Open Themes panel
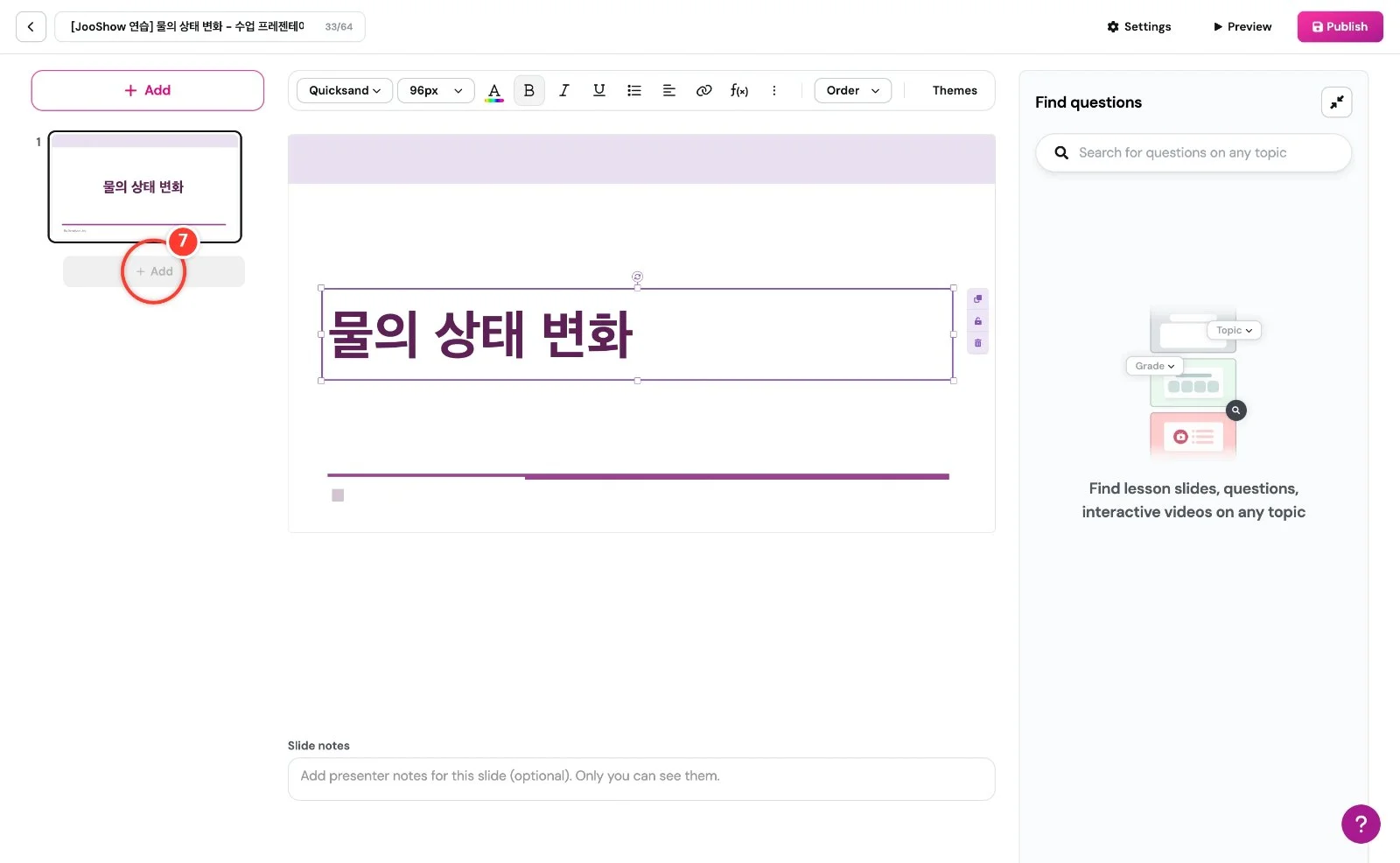 pyautogui.click(x=955, y=90)
